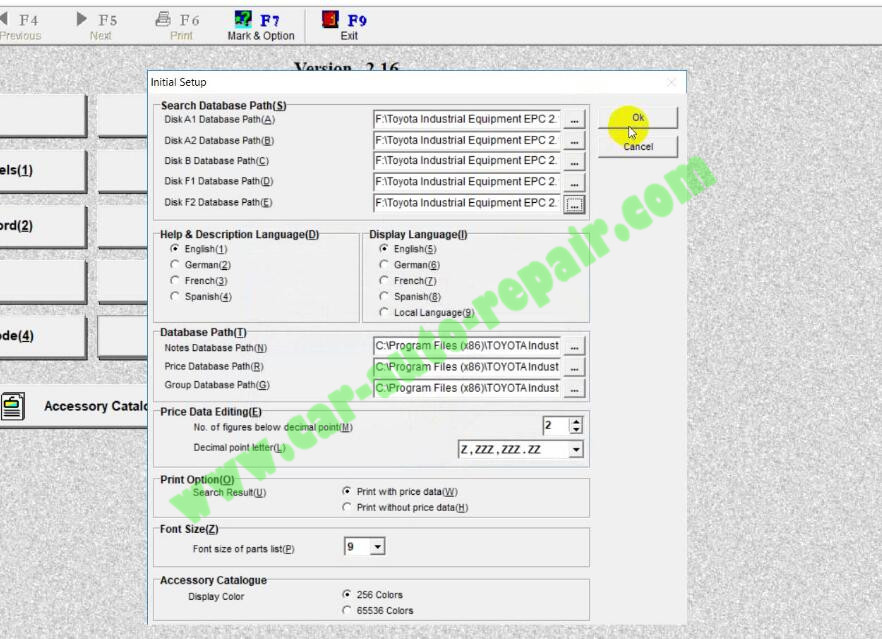This screenshot has width=882, height=639.
Task: Click the main window button ending in 'ode(4)'
Action: 43,336
